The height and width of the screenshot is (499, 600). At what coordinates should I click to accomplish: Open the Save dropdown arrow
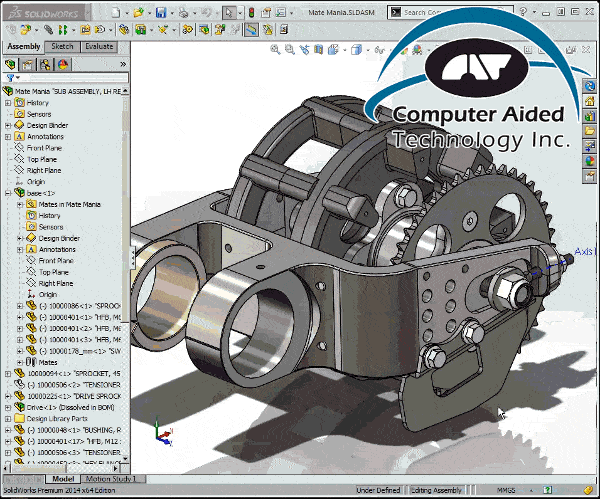pyautogui.click(x=172, y=13)
